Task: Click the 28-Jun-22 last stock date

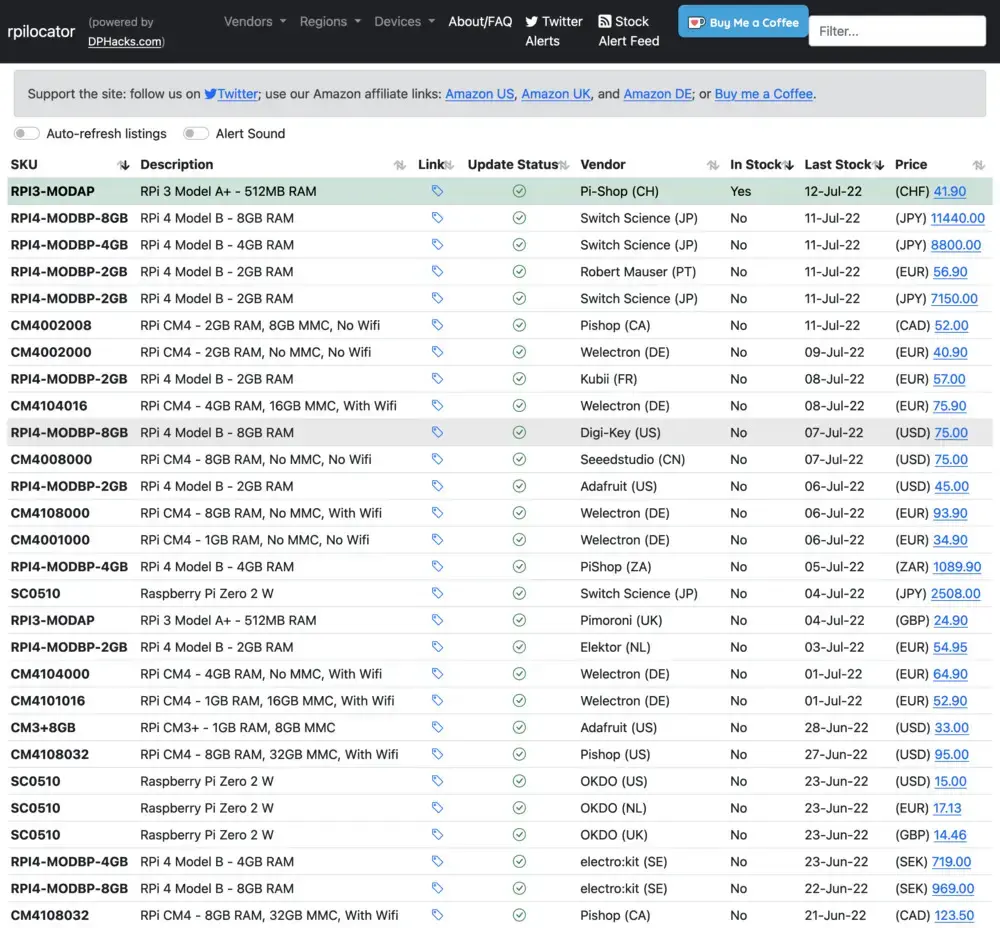Action: point(835,727)
